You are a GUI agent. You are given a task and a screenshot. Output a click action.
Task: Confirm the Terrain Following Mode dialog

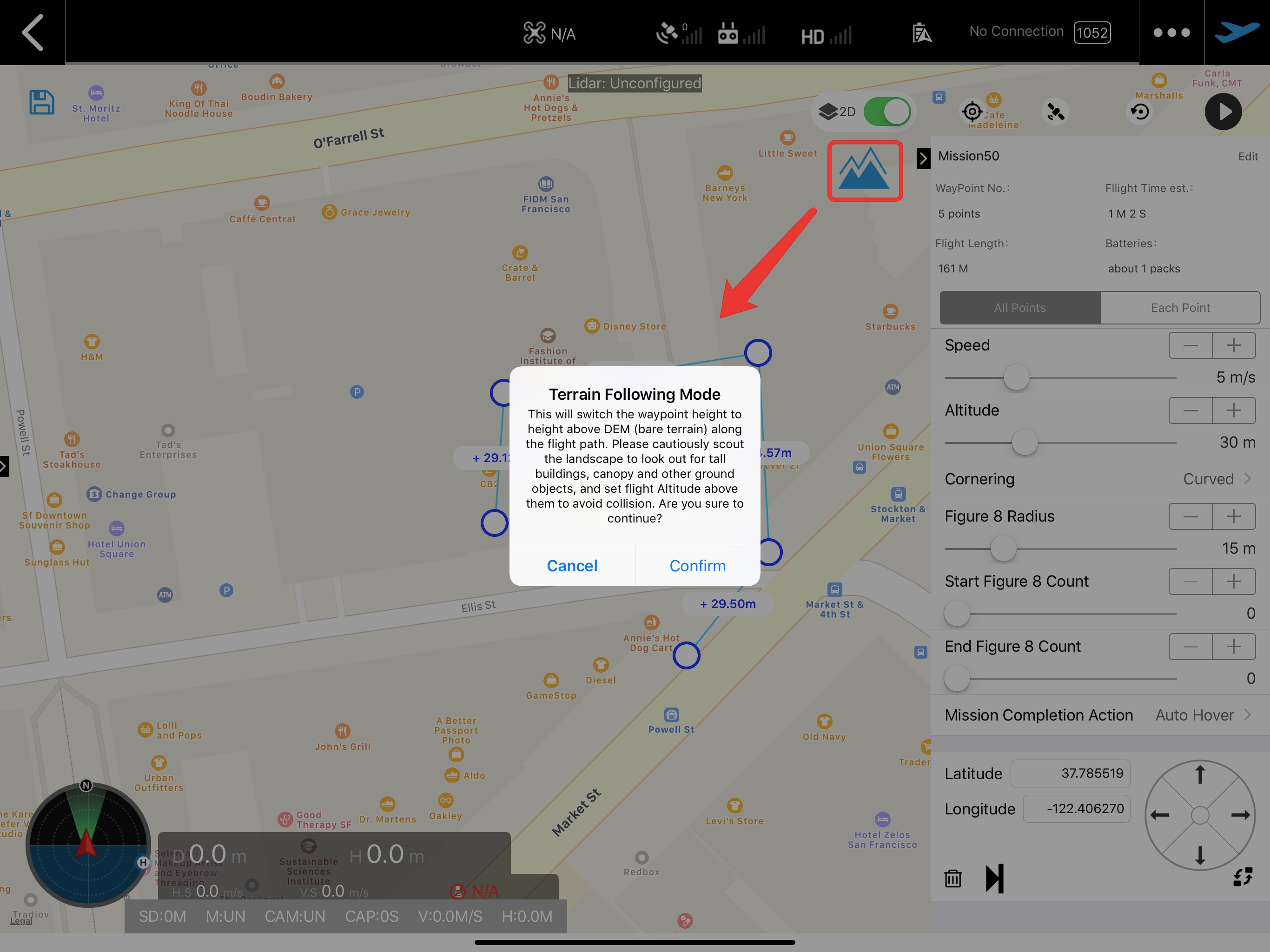click(x=698, y=566)
